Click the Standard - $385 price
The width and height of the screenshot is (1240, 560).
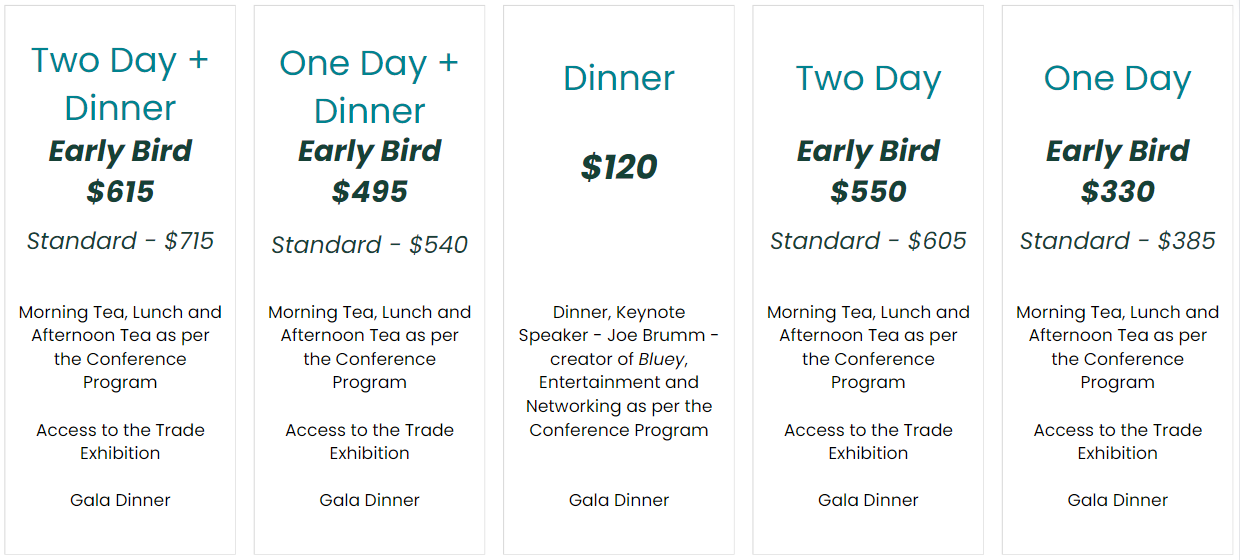click(1117, 241)
